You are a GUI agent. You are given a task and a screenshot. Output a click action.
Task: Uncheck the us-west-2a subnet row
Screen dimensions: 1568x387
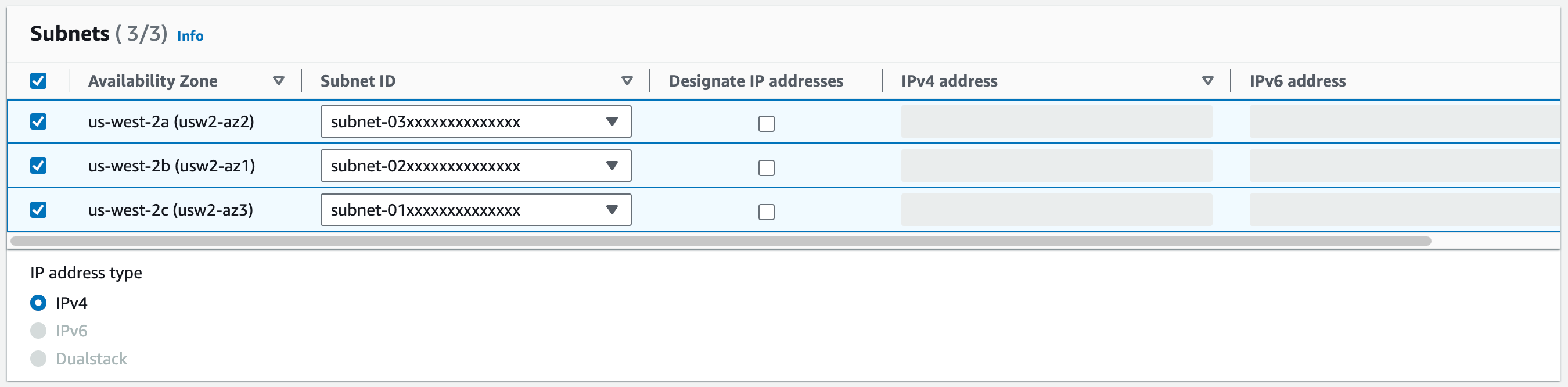38,121
